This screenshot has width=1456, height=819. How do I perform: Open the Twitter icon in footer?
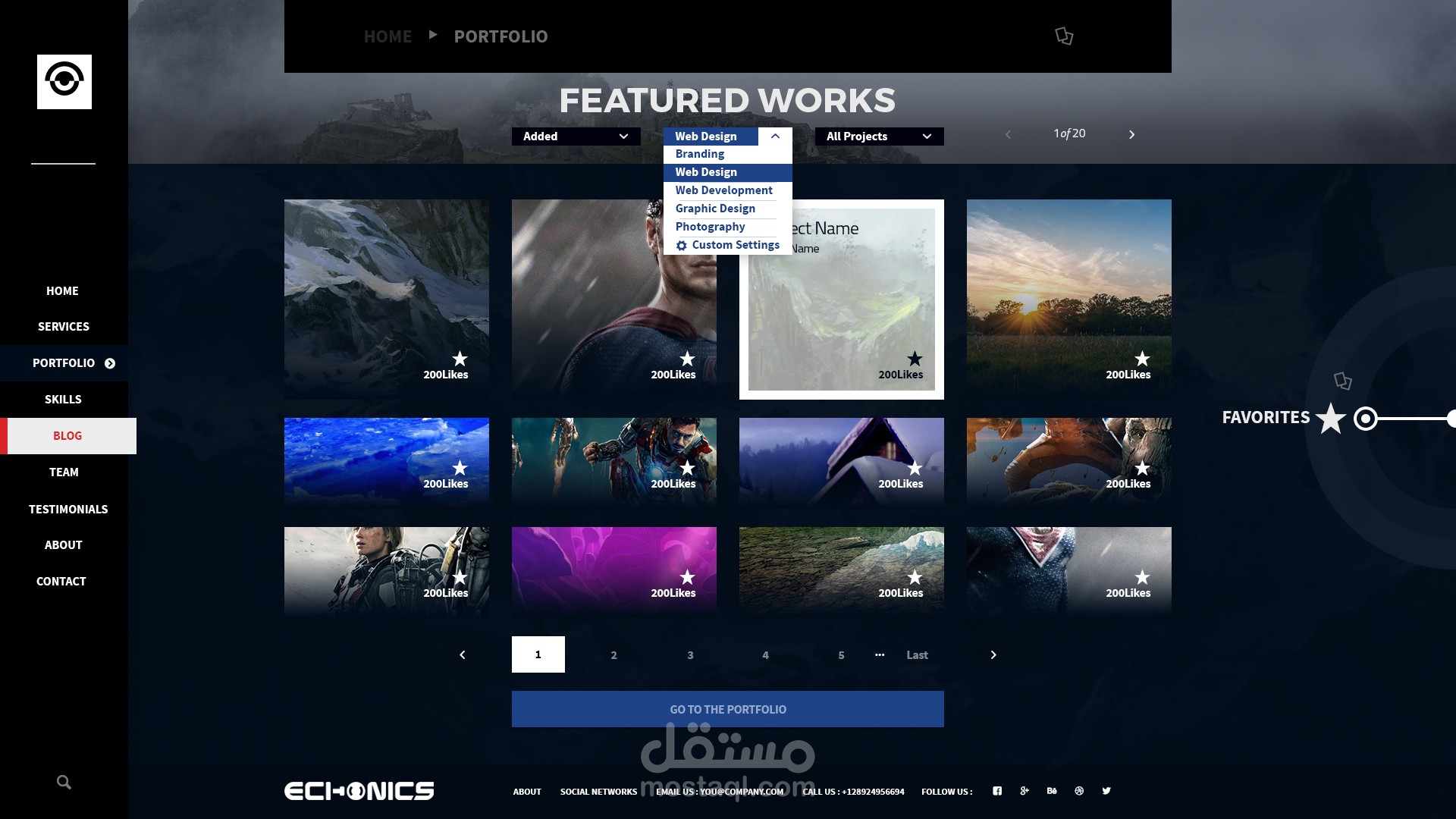[x=1106, y=791]
